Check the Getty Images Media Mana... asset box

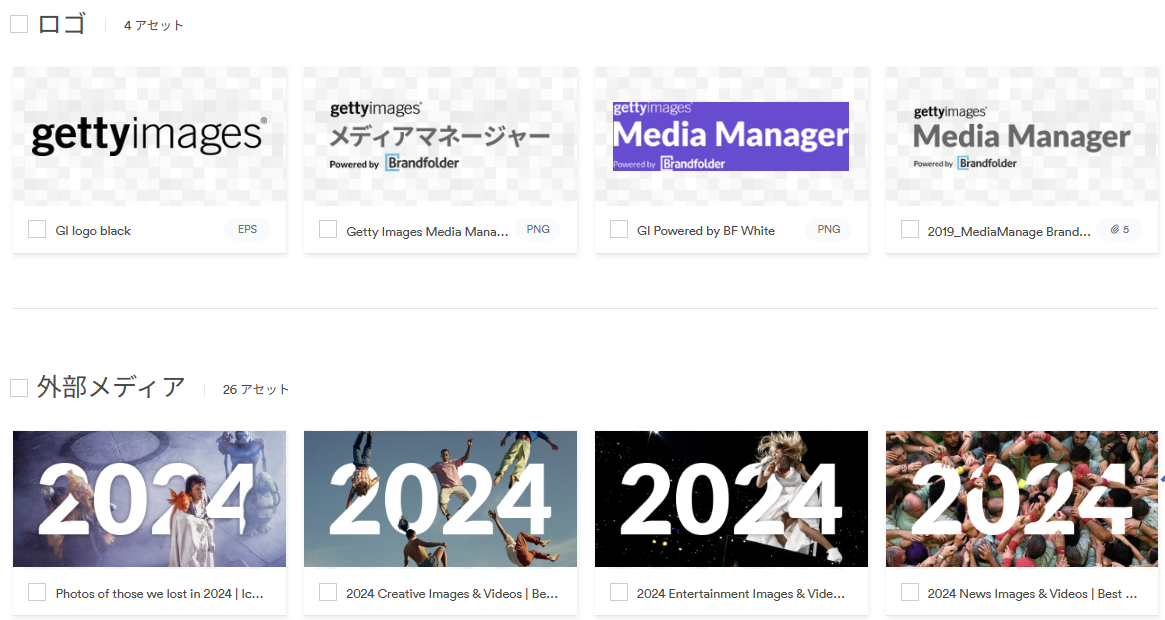[328, 229]
